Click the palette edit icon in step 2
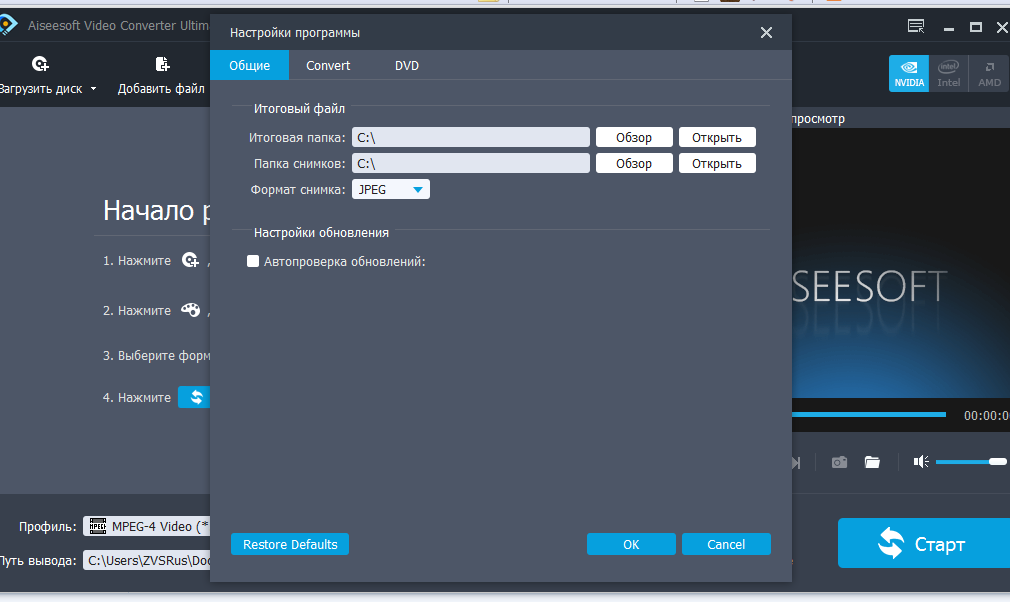 tap(190, 310)
